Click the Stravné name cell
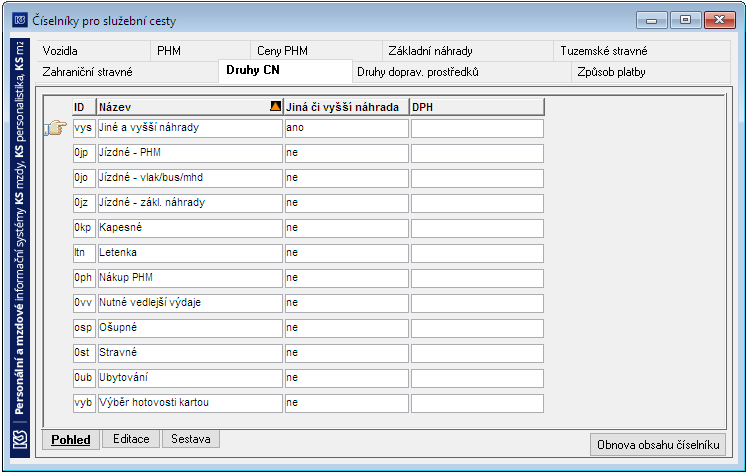748x475 pixels. [x=190, y=353]
